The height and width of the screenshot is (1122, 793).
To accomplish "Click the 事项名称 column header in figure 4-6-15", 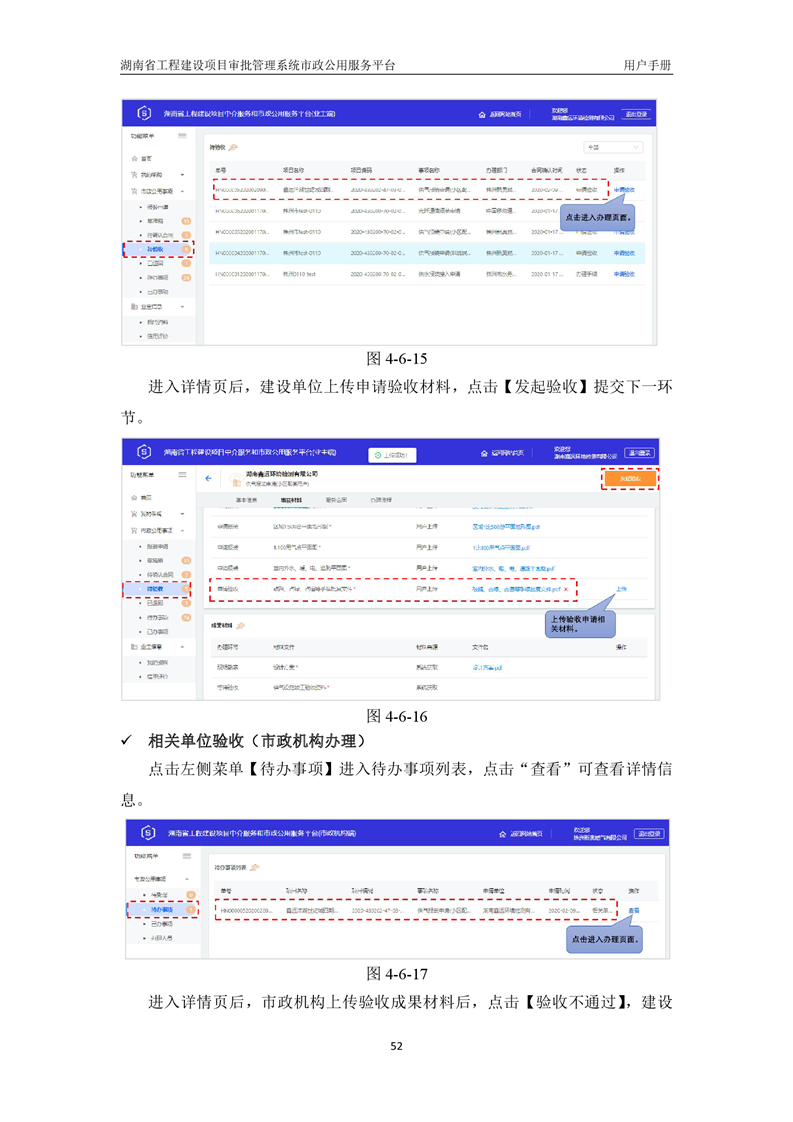I will click(x=429, y=170).
